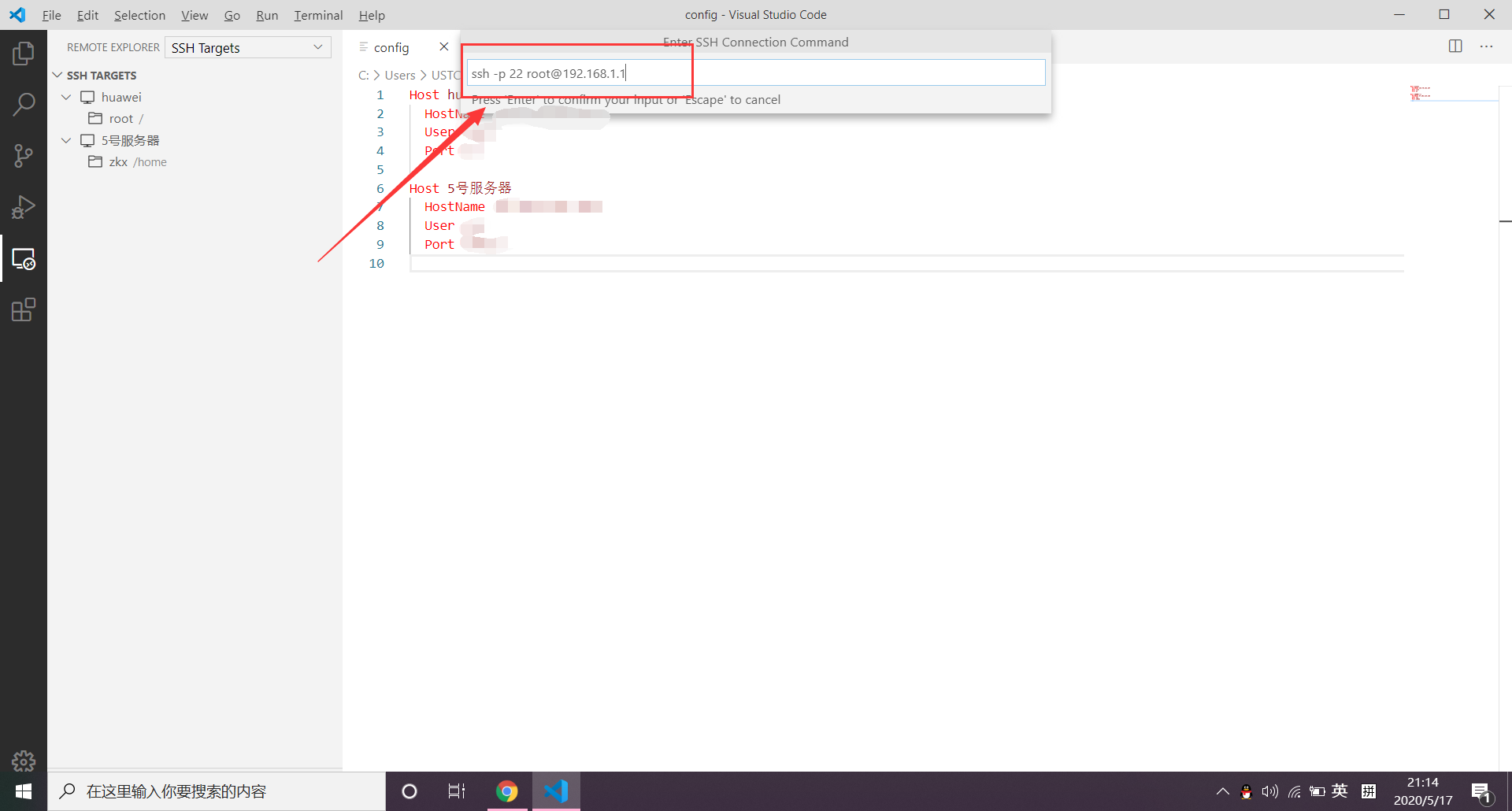Click in the SSH connection command input
This screenshot has height=811, width=1512.
(756, 72)
